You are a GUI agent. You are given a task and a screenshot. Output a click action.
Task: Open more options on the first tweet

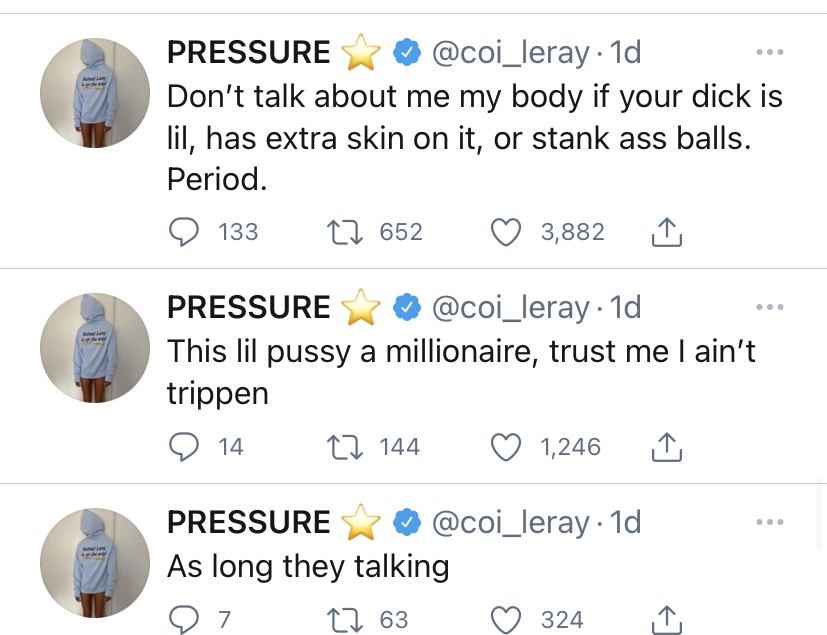coord(768,52)
